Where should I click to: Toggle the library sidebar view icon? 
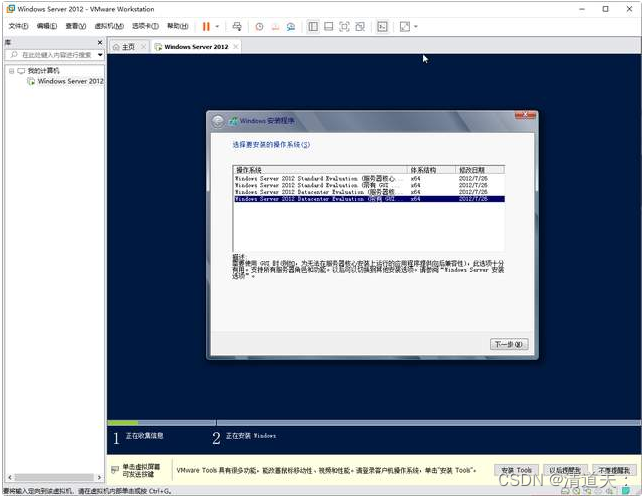tap(313, 27)
